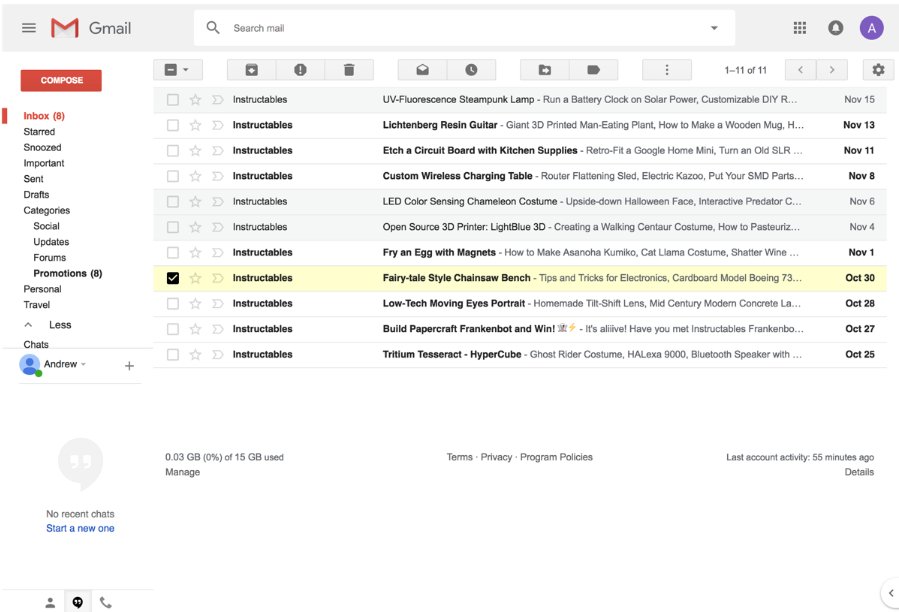This screenshot has height=612, width=899.
Task: Open the Snoozed label
Action: (x=42, y=147)
